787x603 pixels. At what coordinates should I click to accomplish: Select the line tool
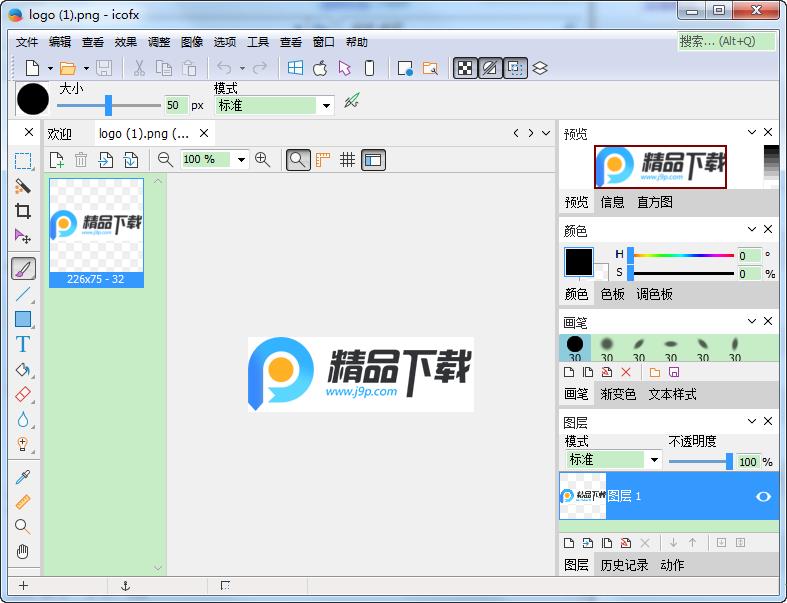[23, 294]
